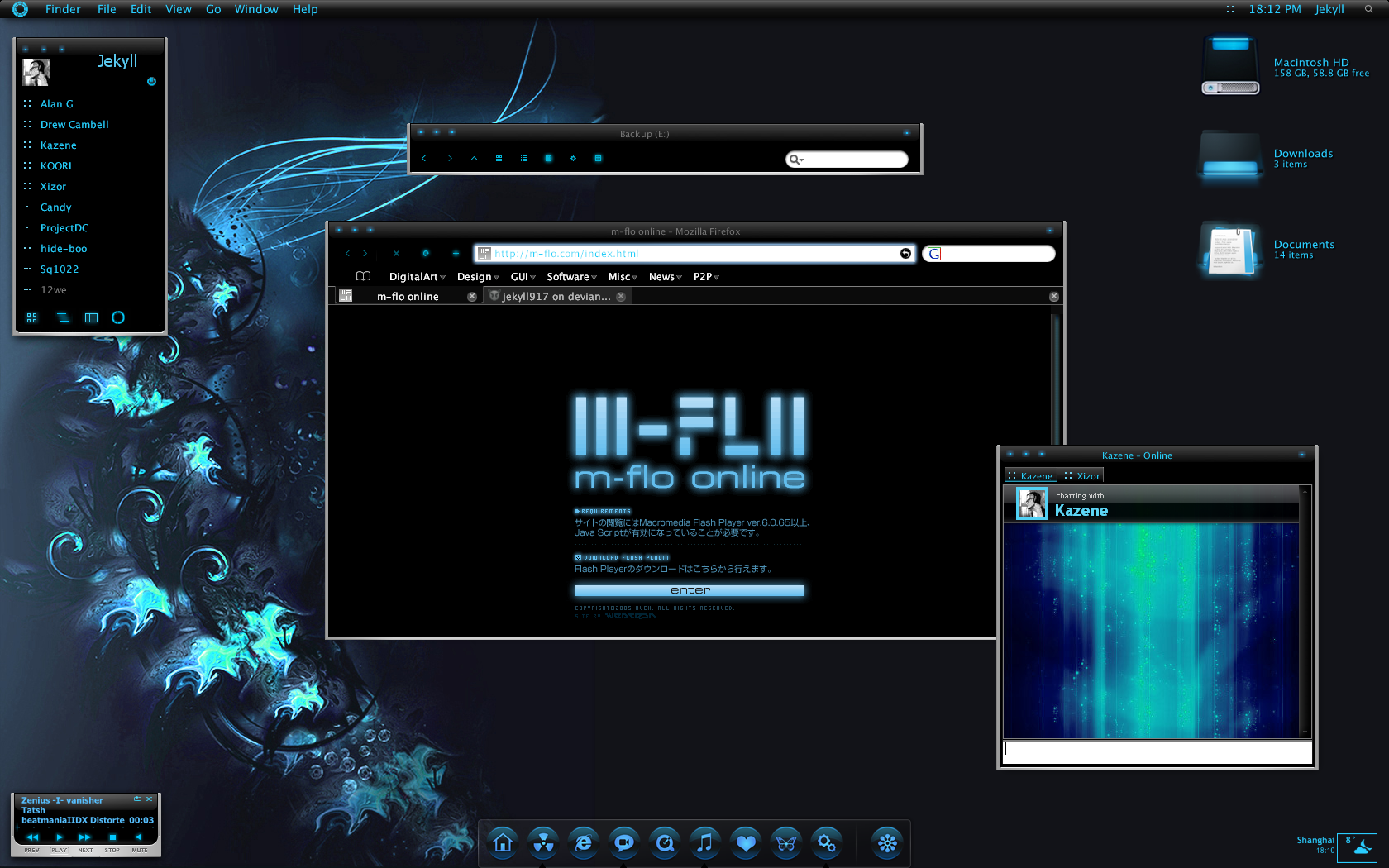Screen dimensions: 1389x868
Task: Expand the GUI bookmarks folder
Action: pos(523,277)
